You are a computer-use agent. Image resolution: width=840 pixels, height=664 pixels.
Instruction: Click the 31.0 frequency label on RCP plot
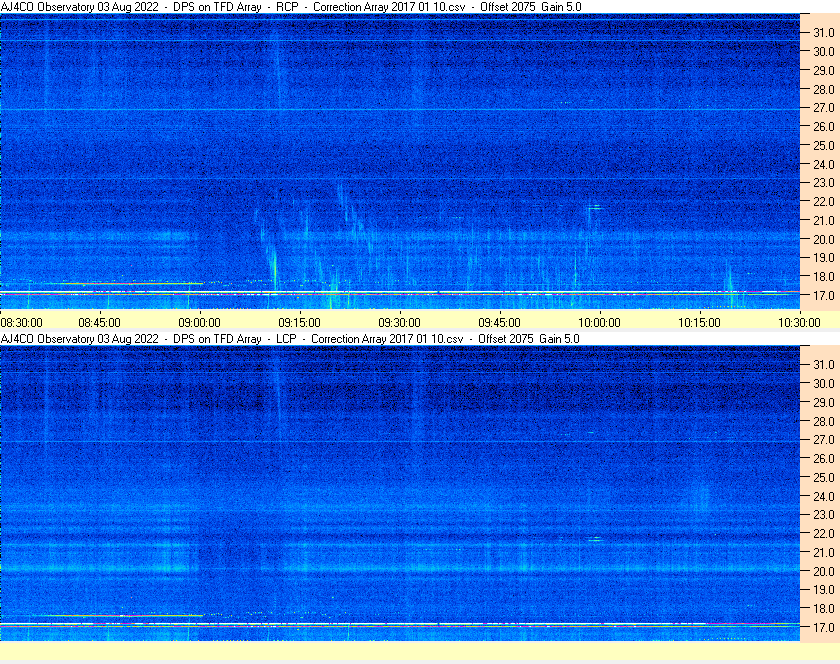824,33
